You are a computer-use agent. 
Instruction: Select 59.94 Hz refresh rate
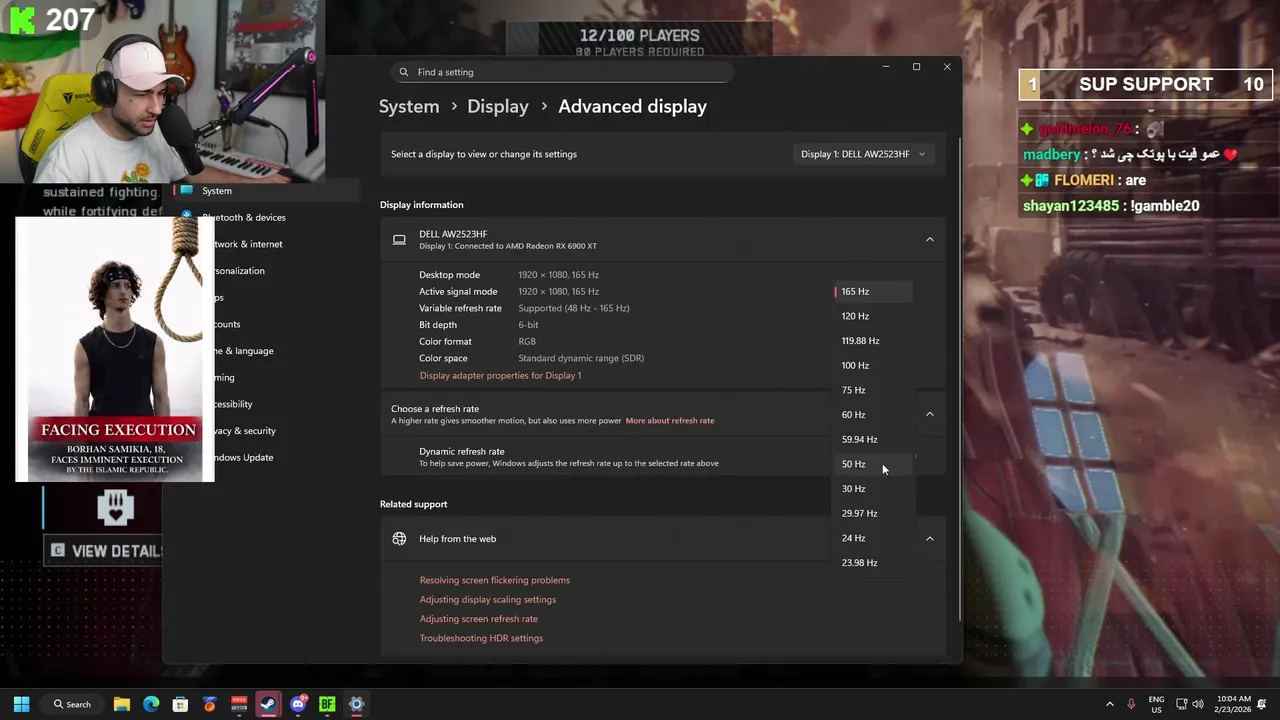tap(872, 439)
